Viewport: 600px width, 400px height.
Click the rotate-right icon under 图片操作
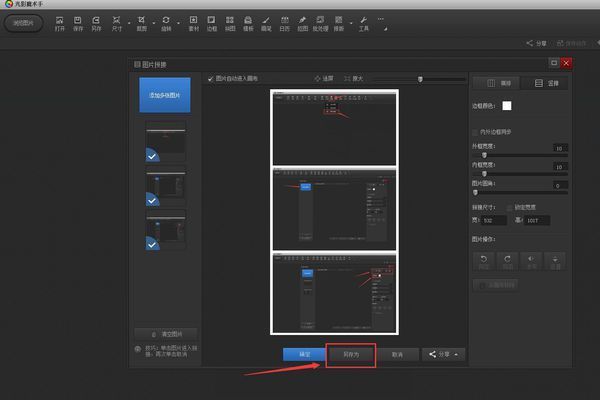[507, 260]
